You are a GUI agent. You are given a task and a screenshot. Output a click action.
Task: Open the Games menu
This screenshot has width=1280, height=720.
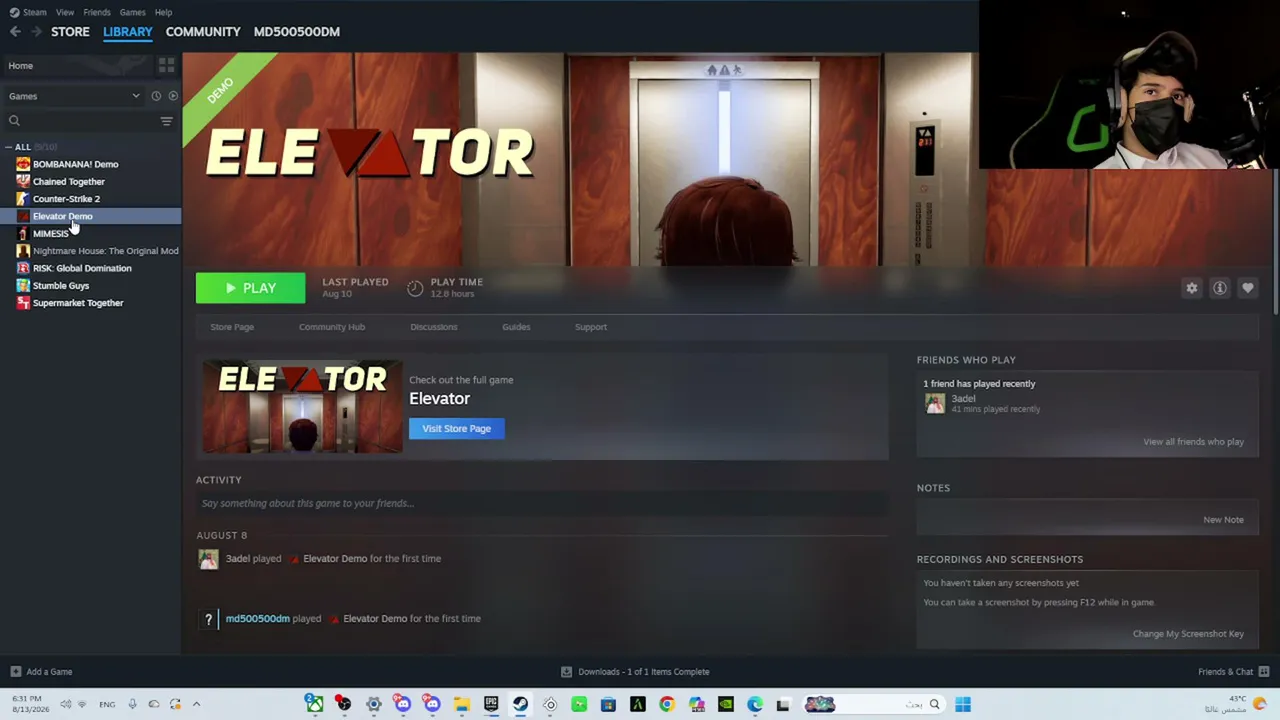[x=132, y=12]
